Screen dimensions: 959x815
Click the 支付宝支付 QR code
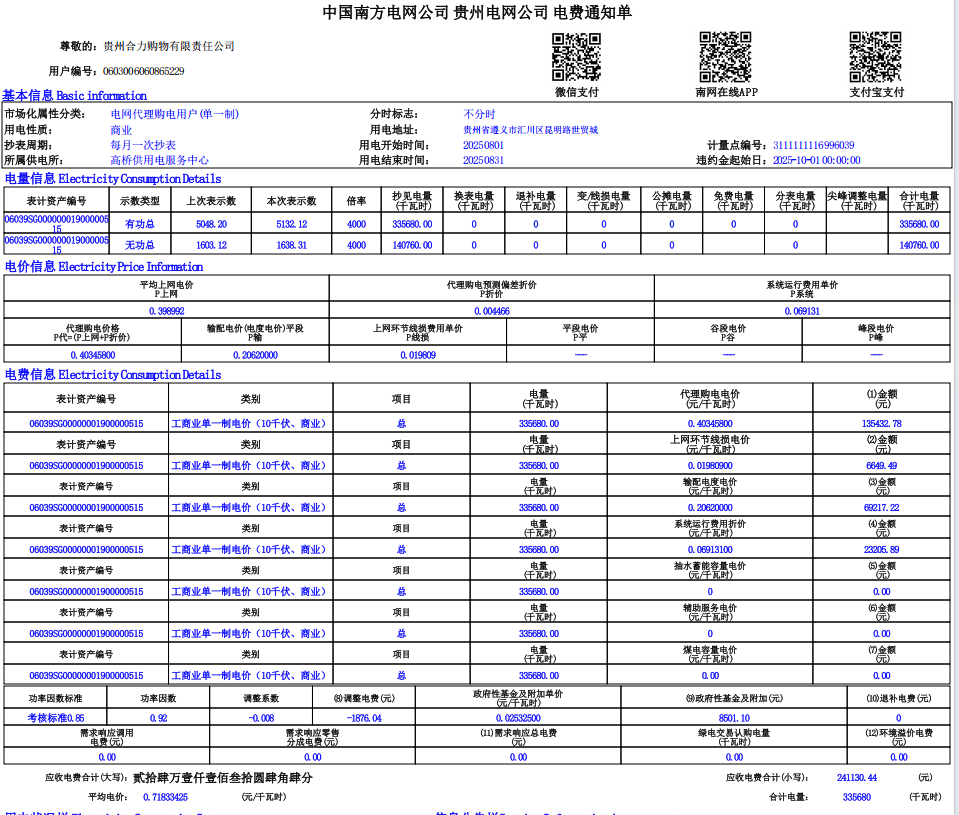pyautogui.click(x=875, y=57)
